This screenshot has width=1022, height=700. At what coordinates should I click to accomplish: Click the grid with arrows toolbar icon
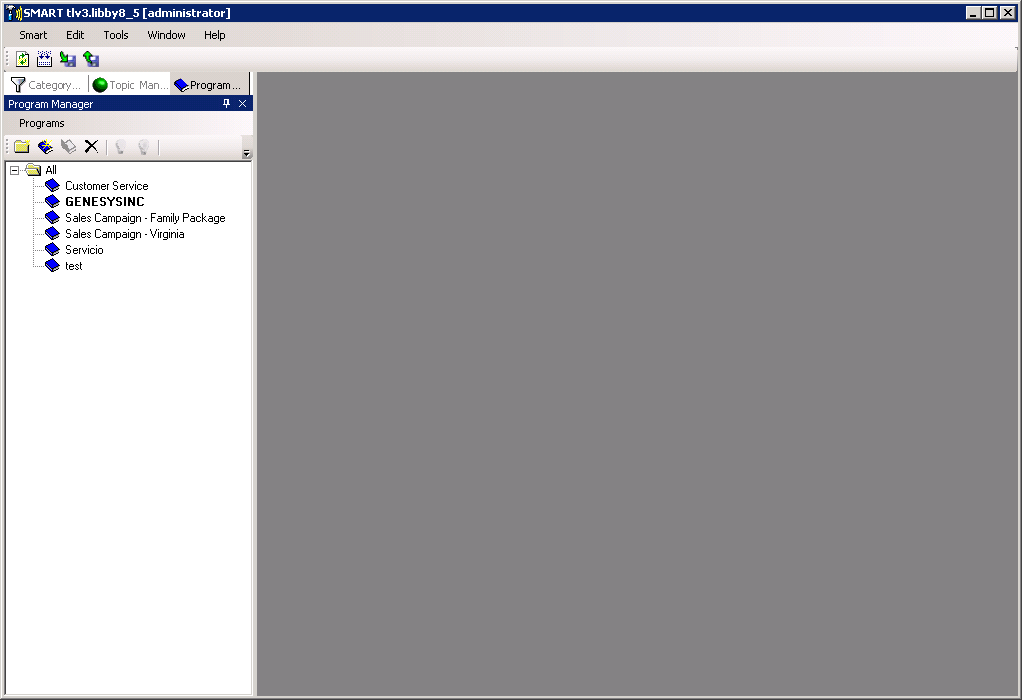coord(45,59)
